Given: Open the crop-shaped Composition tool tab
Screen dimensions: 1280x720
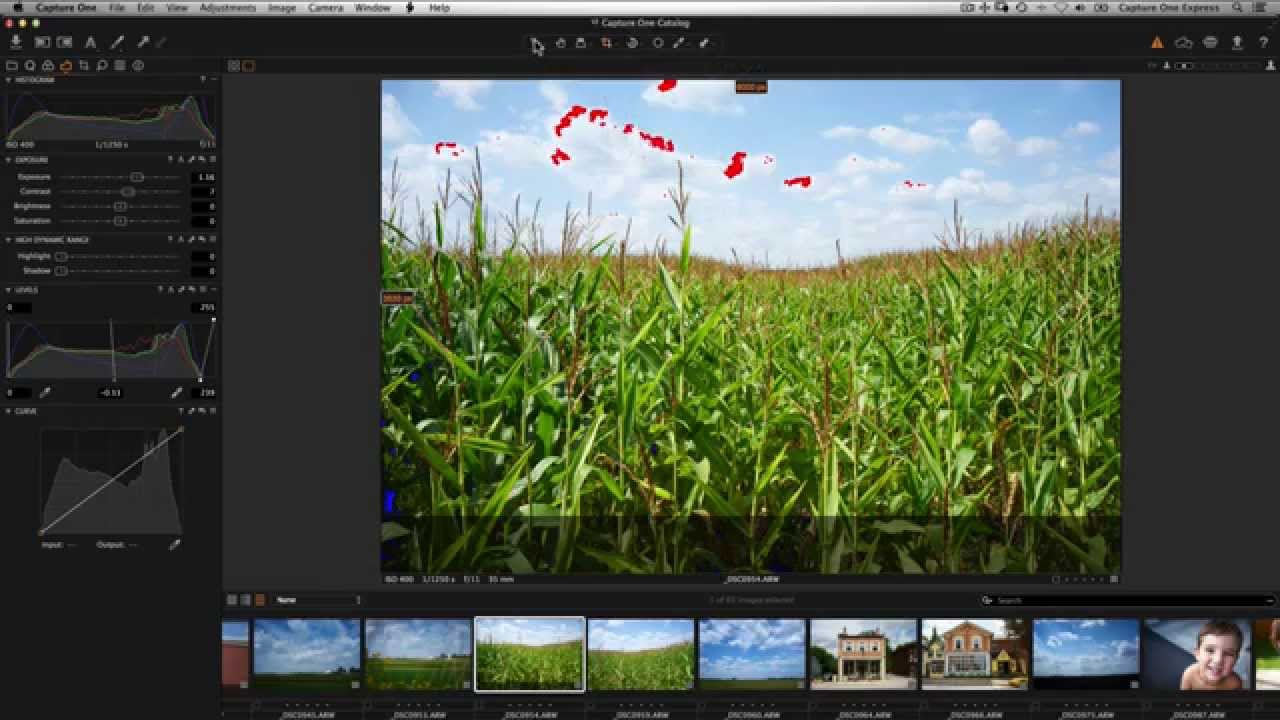Looking at the screenshot, I should pos(84,66).
